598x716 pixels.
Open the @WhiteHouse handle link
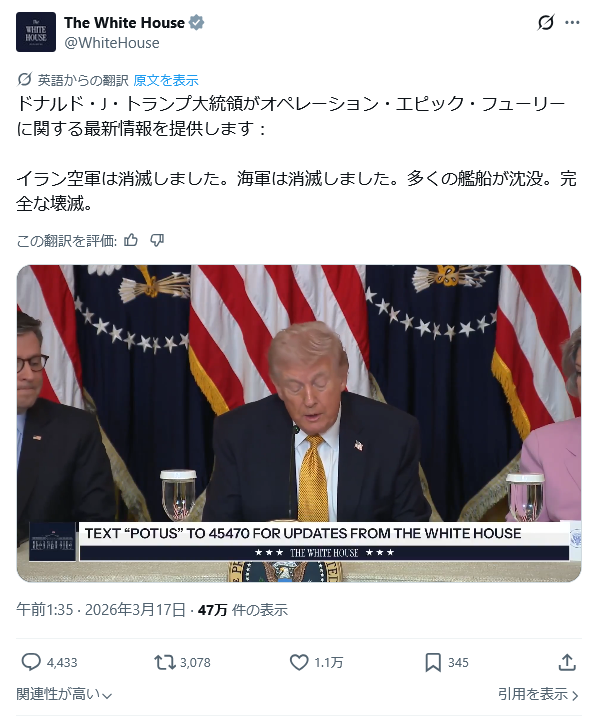(x=112, y=43)
